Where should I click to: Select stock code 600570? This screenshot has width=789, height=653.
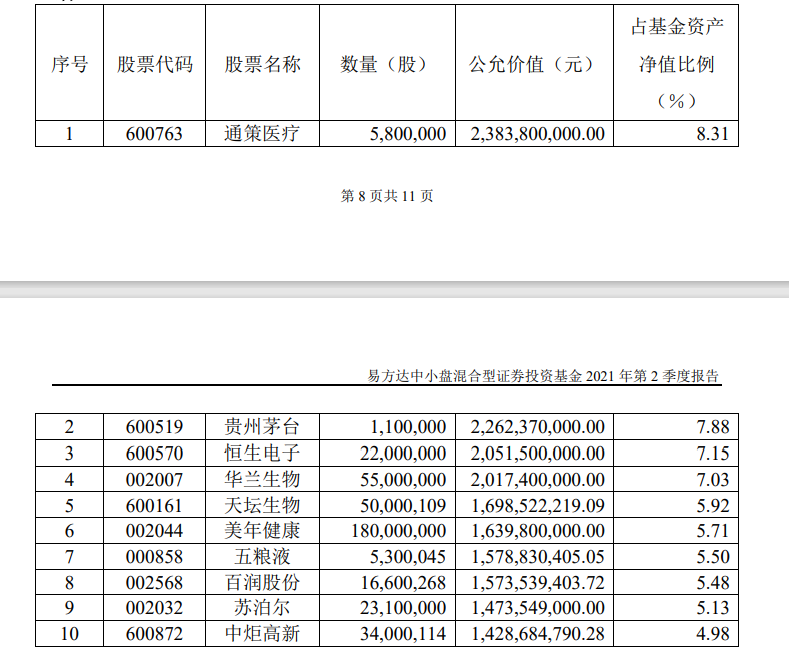point(154,454)
